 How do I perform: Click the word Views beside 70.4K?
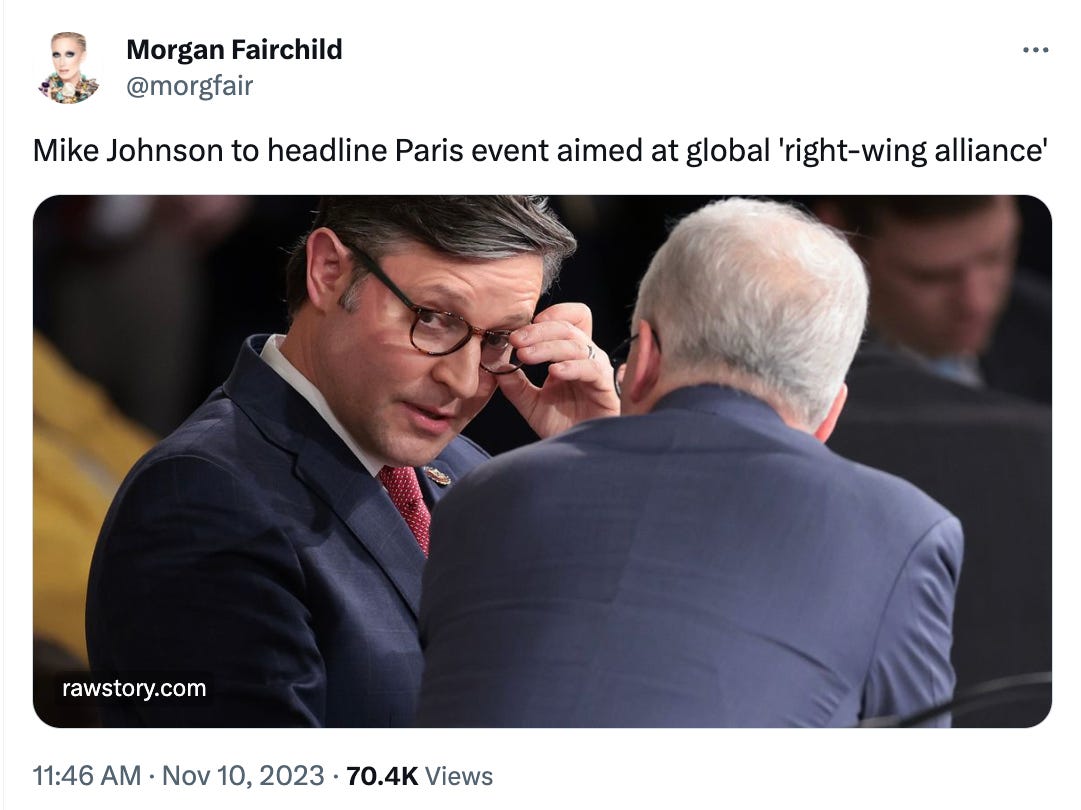[x=458, y=776]
